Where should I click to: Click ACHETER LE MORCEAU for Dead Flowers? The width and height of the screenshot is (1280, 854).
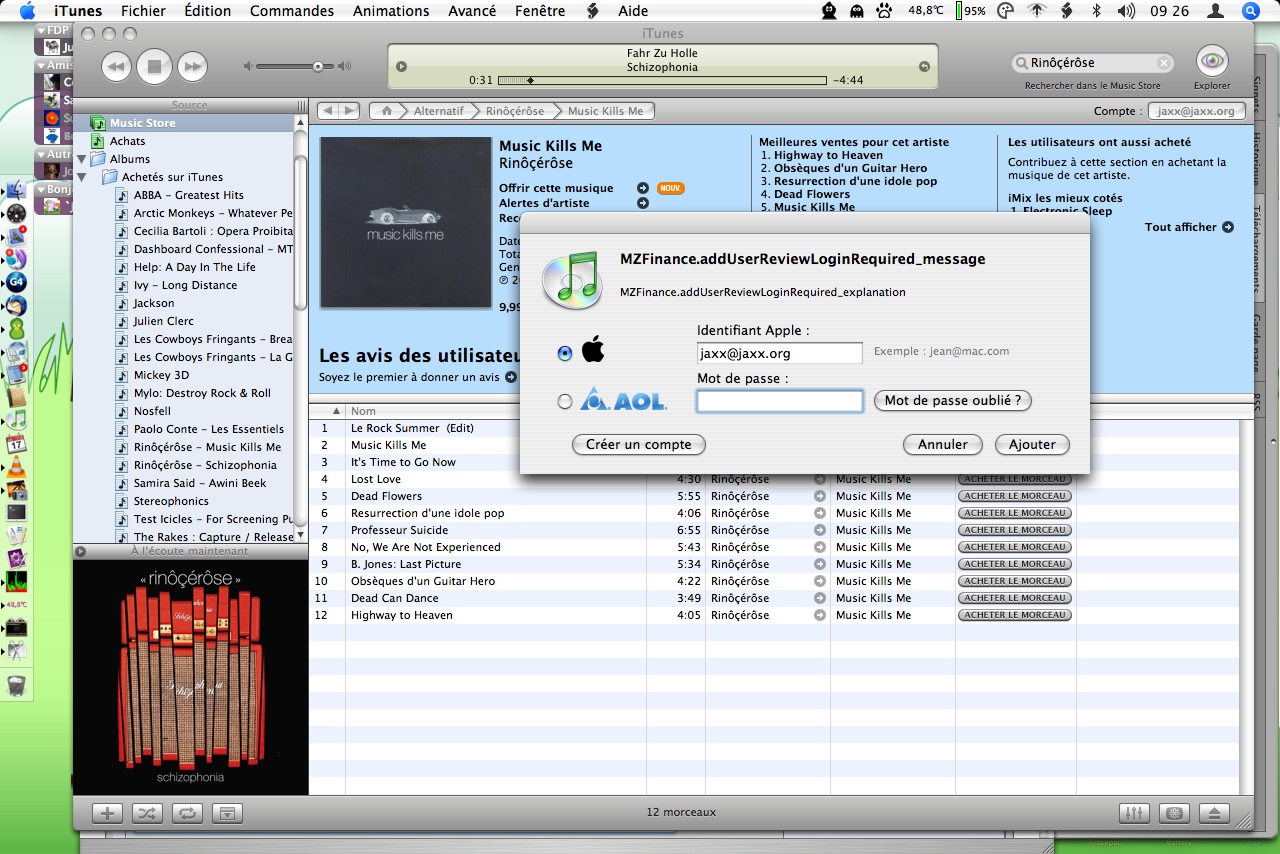click(1014, 496)
